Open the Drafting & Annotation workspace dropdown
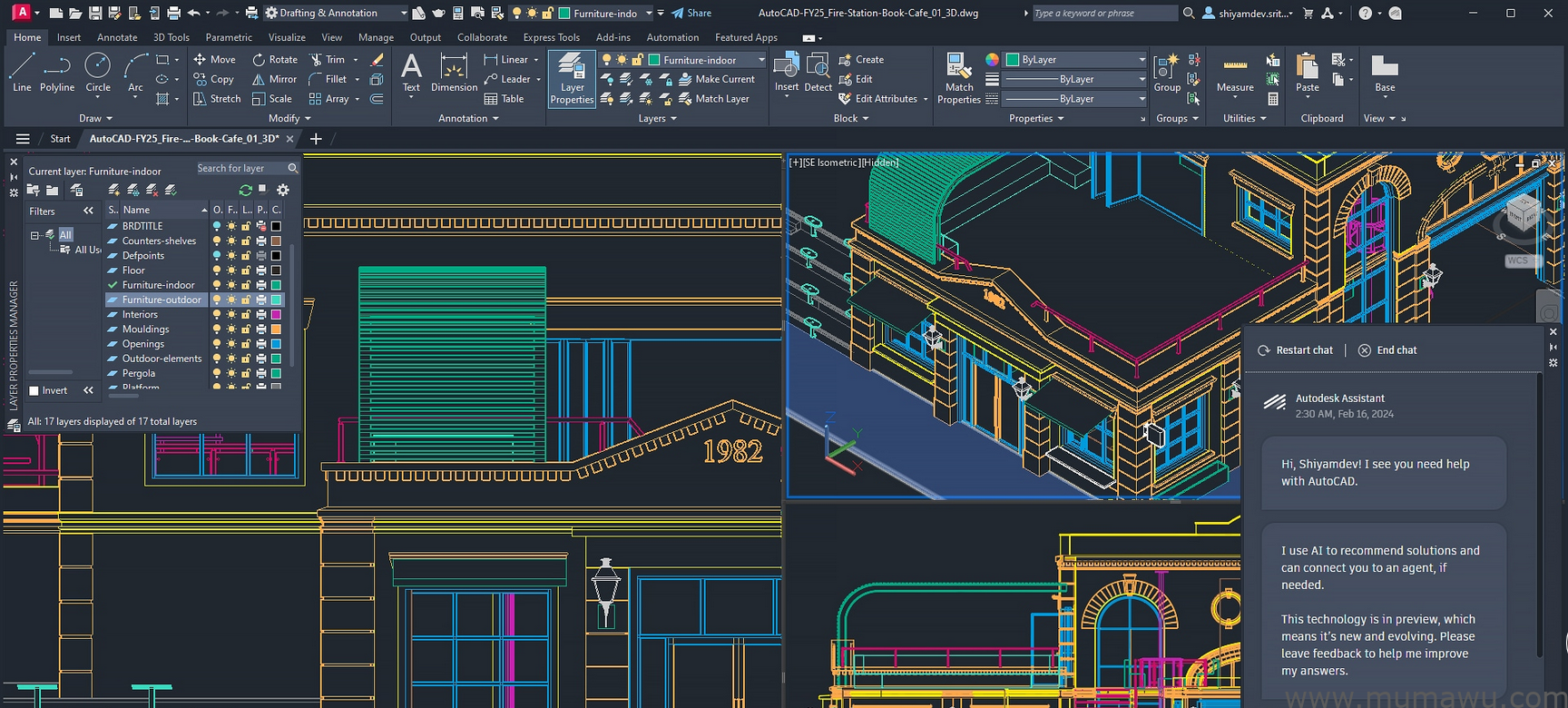1568x708 pixels. 336,13
